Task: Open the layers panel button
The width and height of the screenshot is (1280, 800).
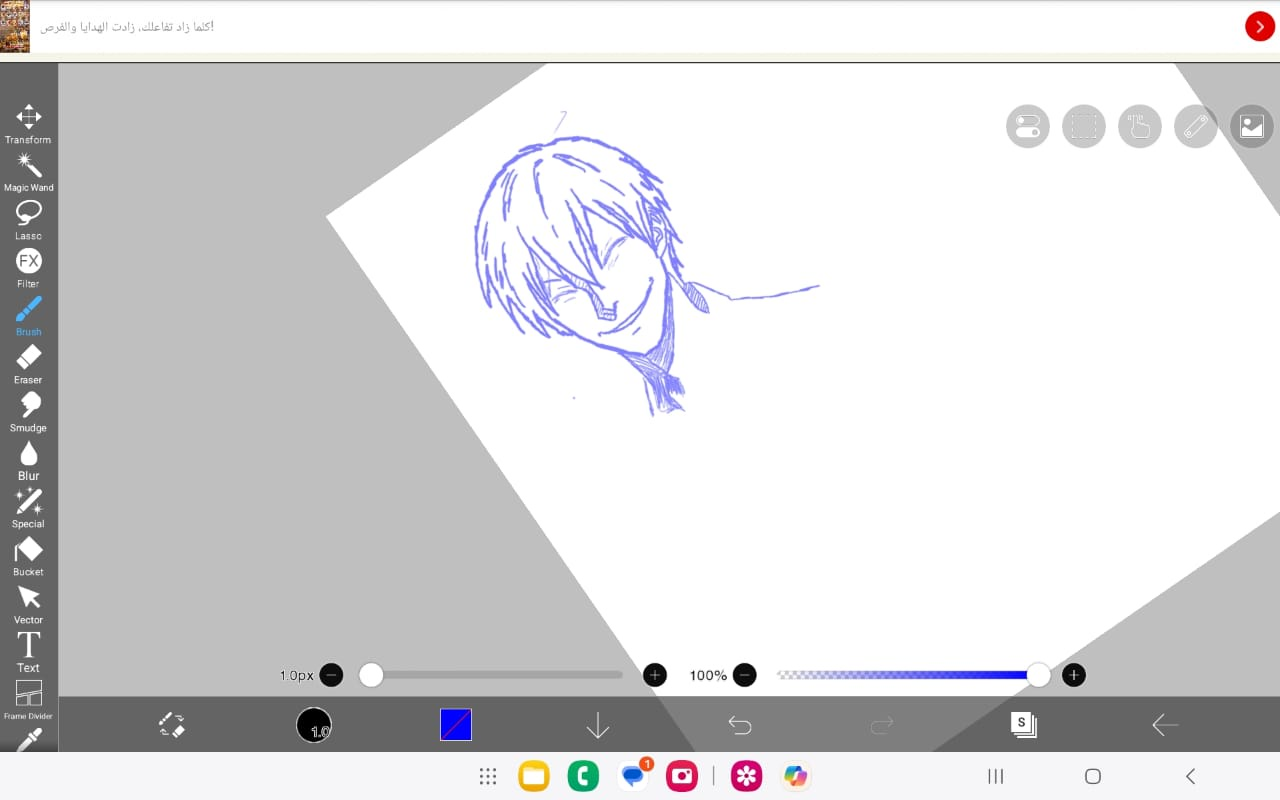Action: pos(1023,725)
